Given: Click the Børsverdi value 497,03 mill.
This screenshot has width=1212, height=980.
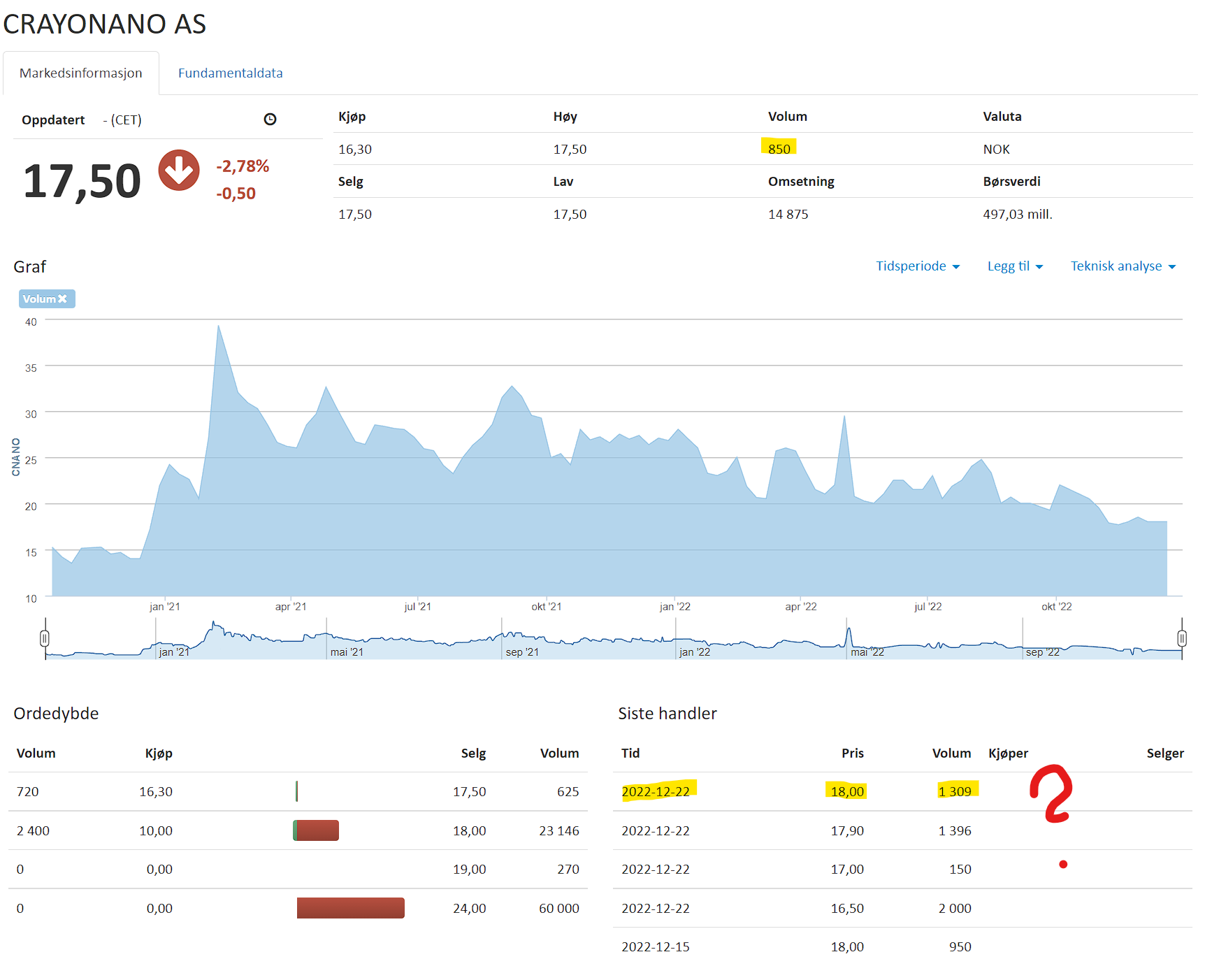Looking at the screenshot, I should click(1018, 215).
